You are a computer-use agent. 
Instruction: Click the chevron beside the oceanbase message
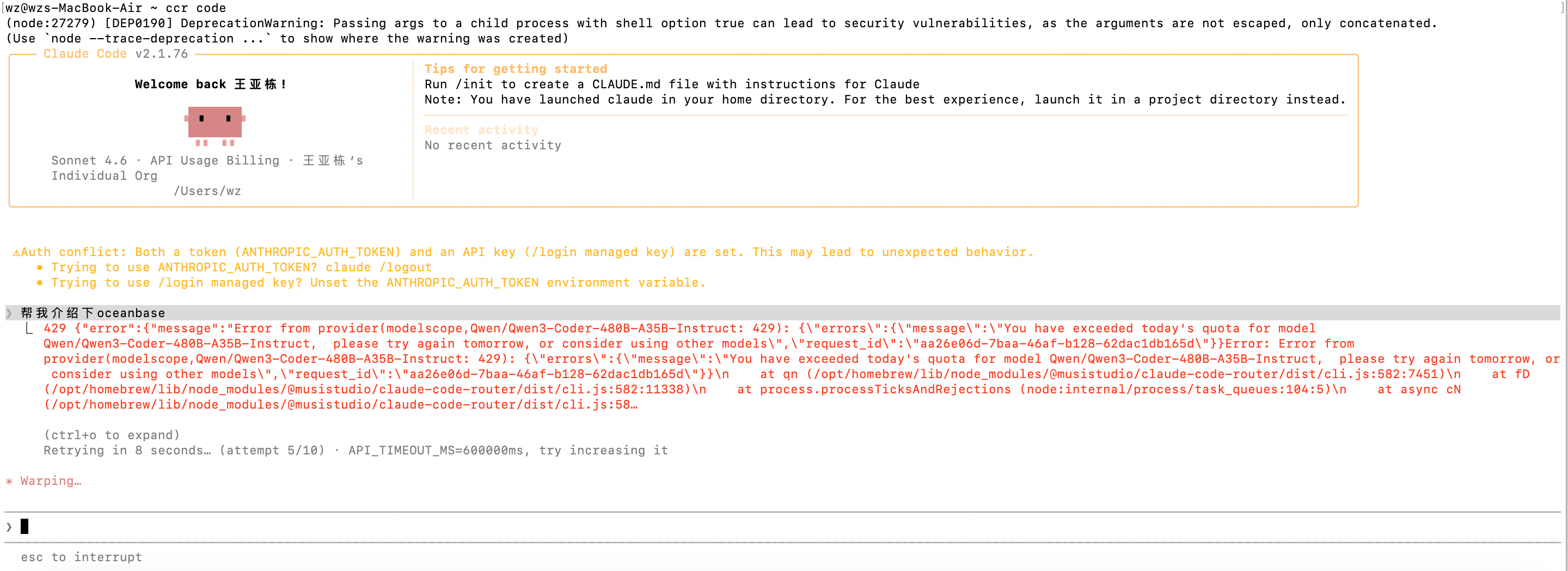pos(9,313)
